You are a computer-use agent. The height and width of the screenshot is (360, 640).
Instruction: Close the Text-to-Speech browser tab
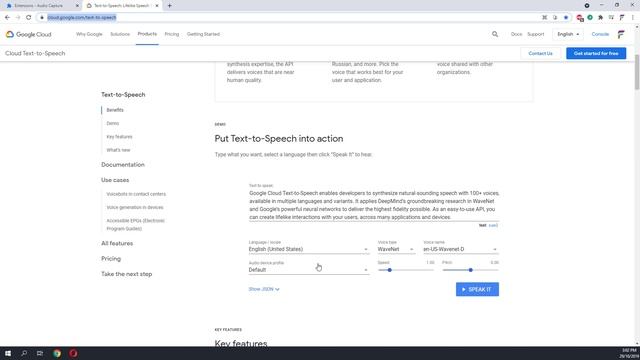coord(157,6)
